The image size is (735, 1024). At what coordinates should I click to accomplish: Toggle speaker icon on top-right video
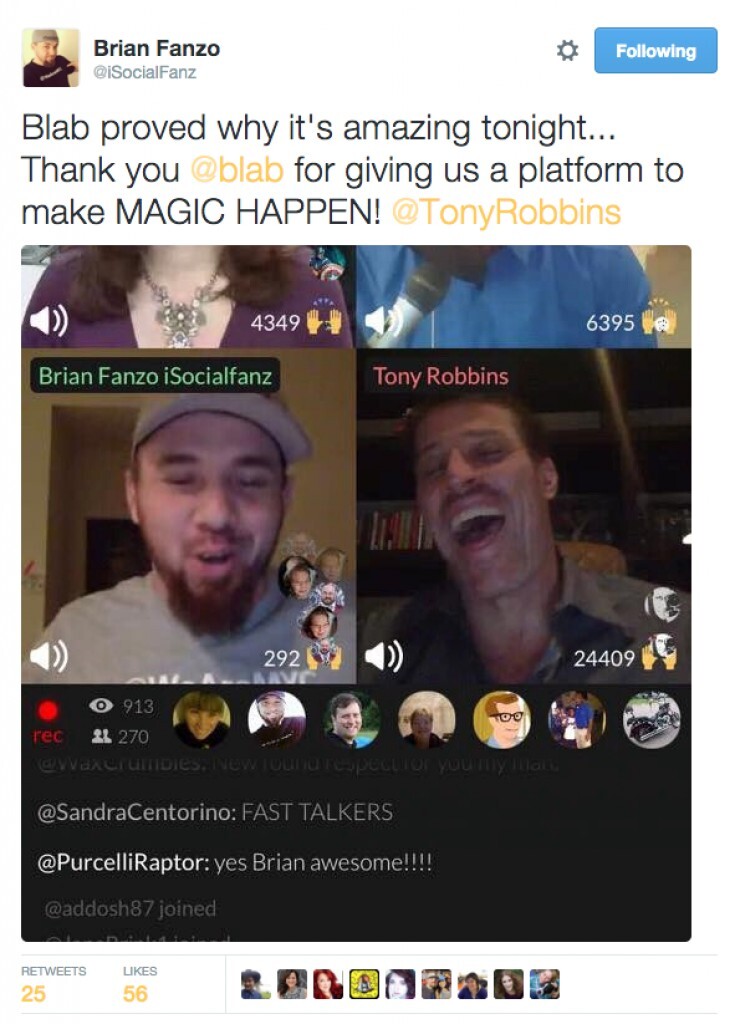(384, 321)
